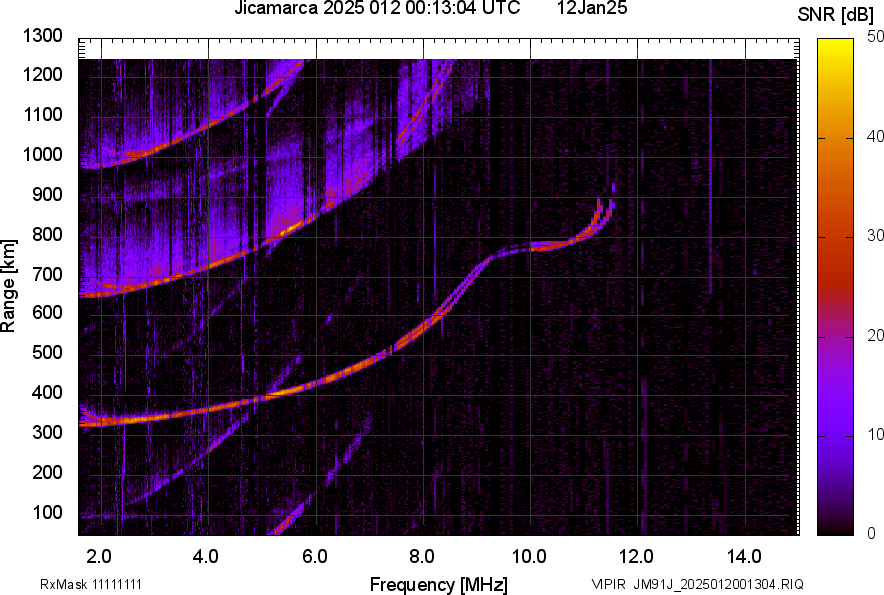The height and width of the screenshot is (595, 884).
Task: Select the 500 tick on the range axis
Action: tap(48, 353)
